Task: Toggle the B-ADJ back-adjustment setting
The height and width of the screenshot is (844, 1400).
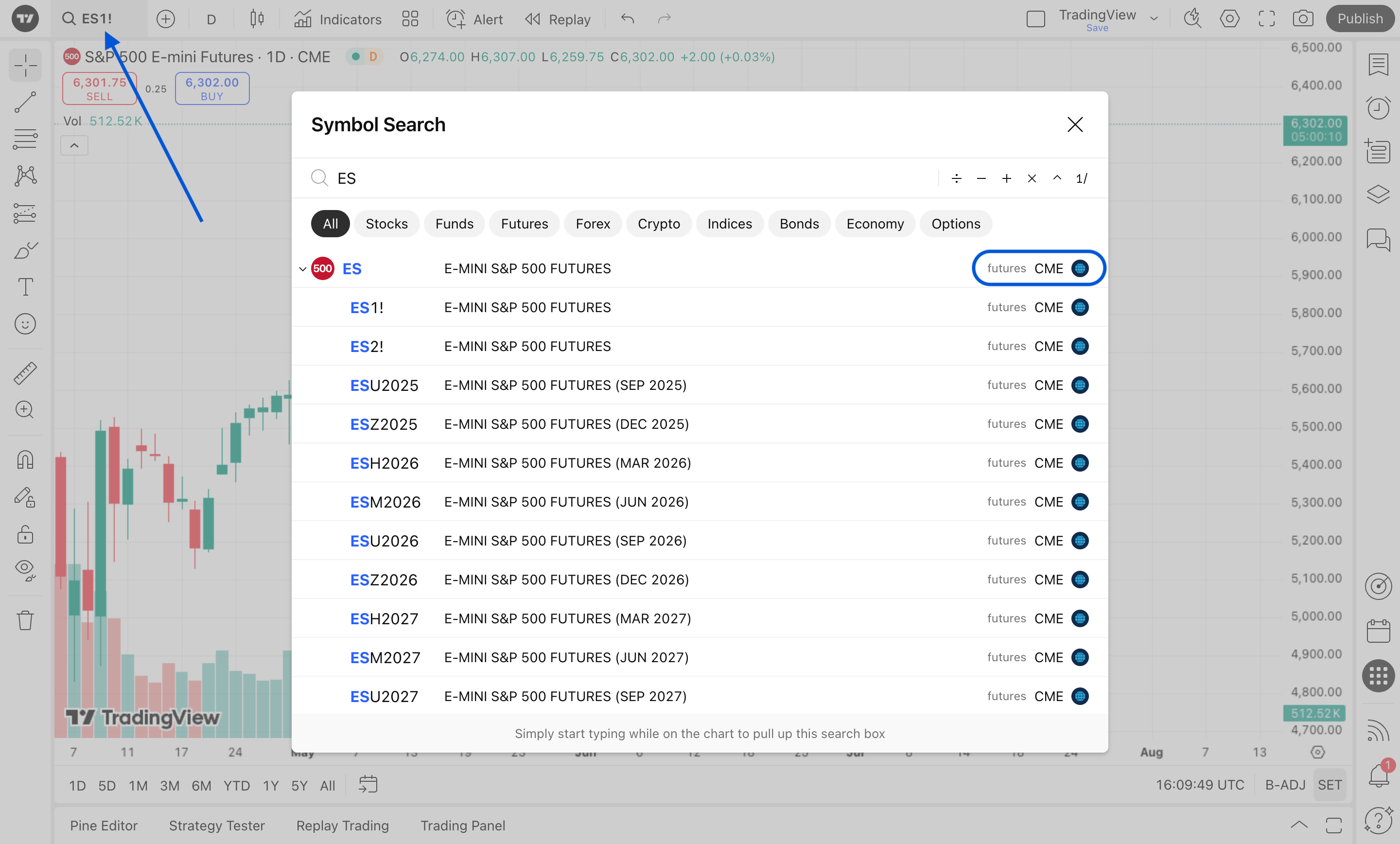Action: click(x=1285, y=785)
